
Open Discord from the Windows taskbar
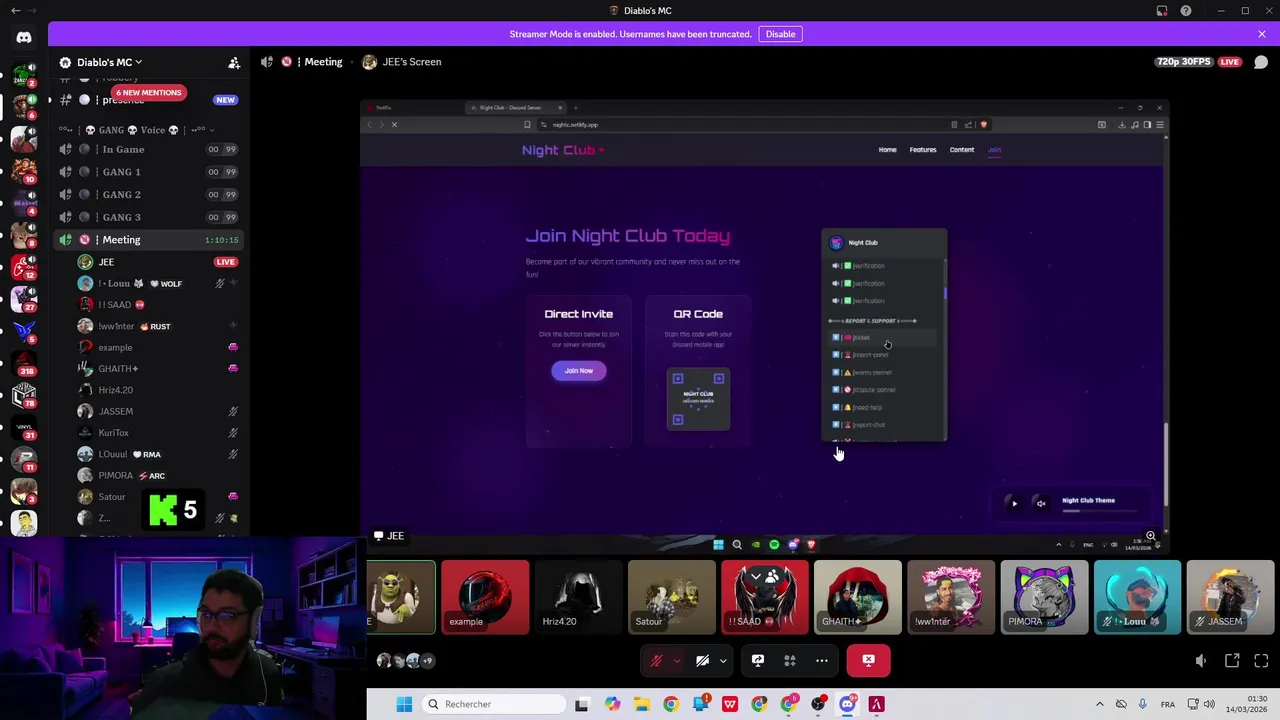(x=847, y=704)
